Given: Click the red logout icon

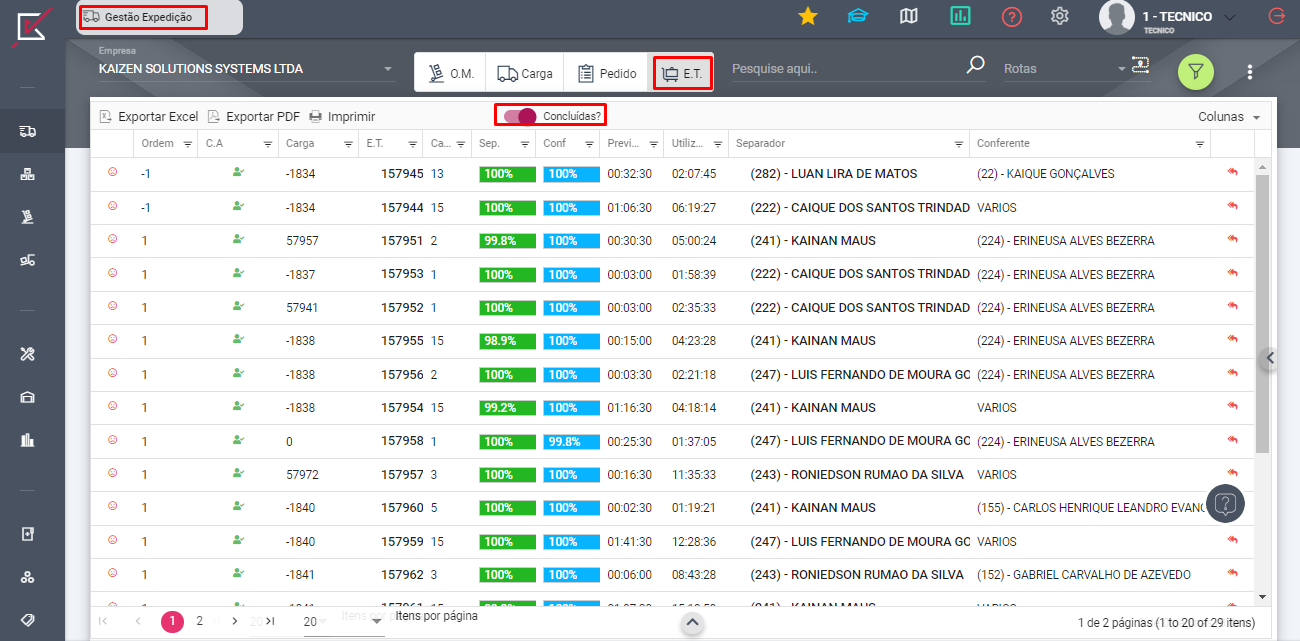Looking at the screenshot, I should [x=1276, y=16].
